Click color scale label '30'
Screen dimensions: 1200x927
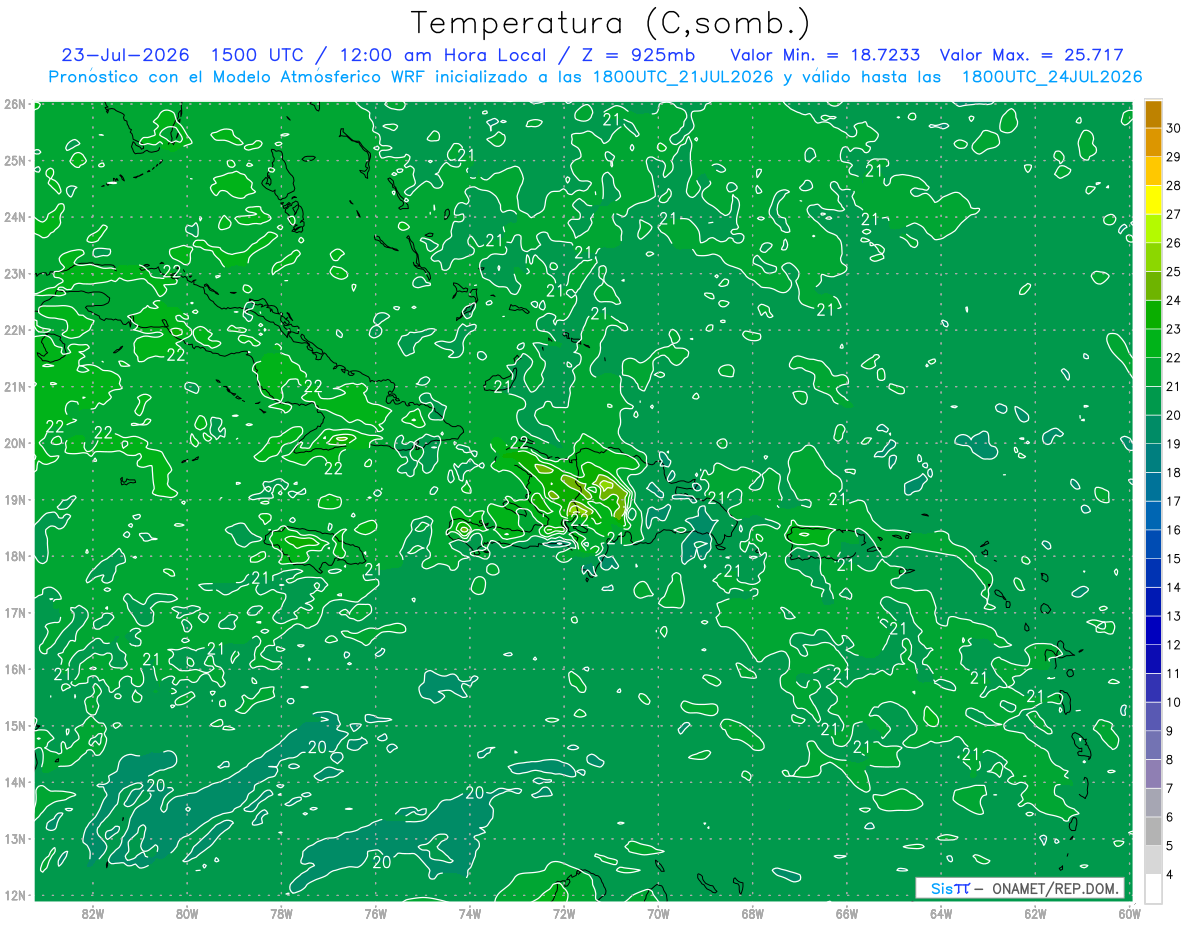click(x=1174, y=128)
